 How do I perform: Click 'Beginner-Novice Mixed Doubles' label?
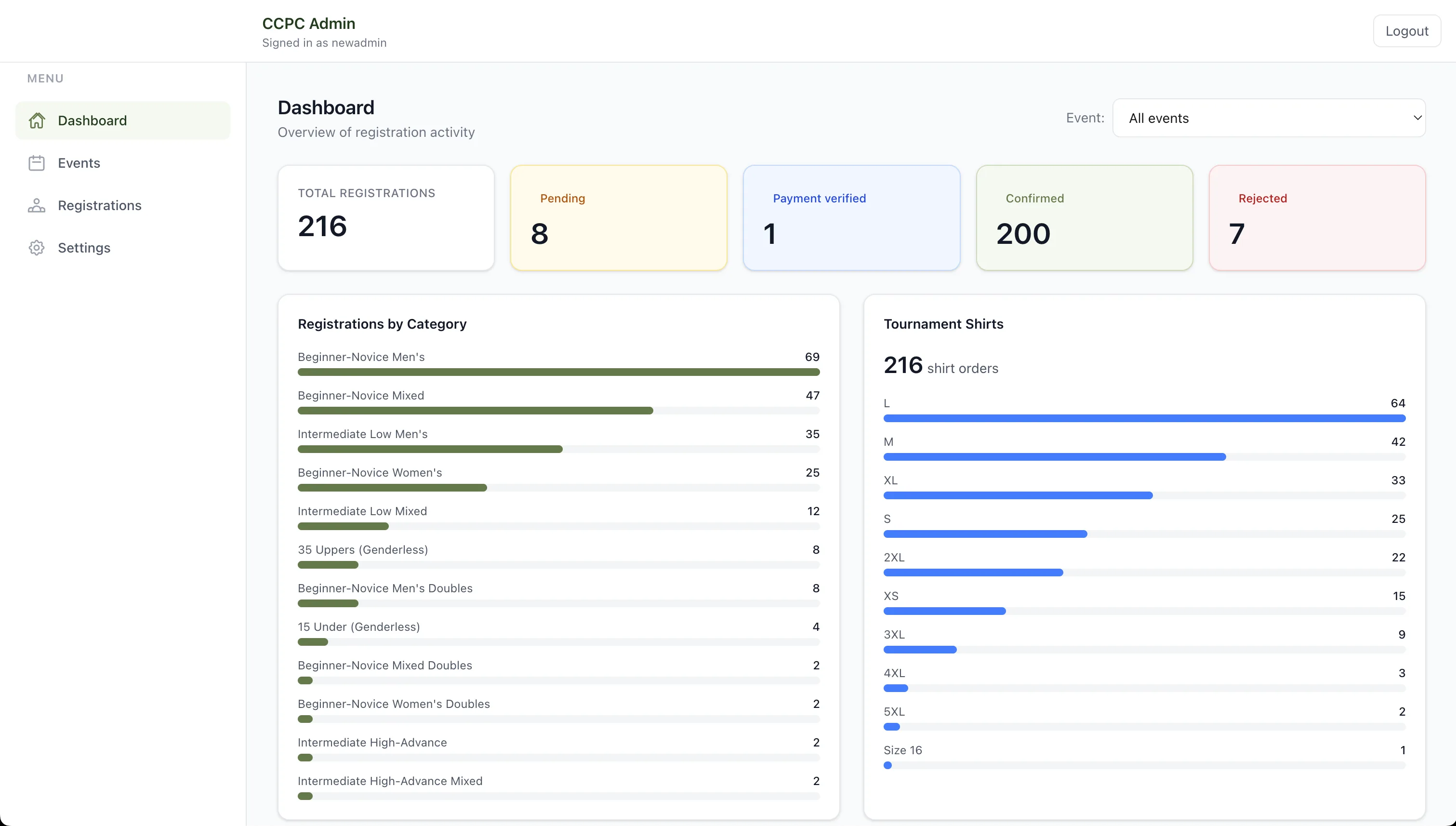pos(385,666)
